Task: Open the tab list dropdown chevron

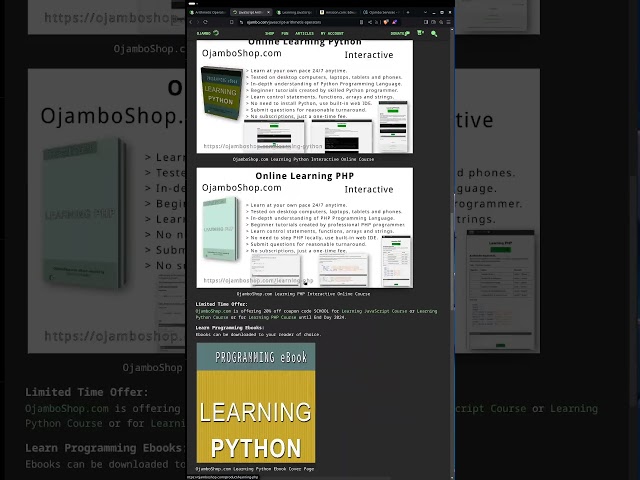Action: tap(425, 12)
